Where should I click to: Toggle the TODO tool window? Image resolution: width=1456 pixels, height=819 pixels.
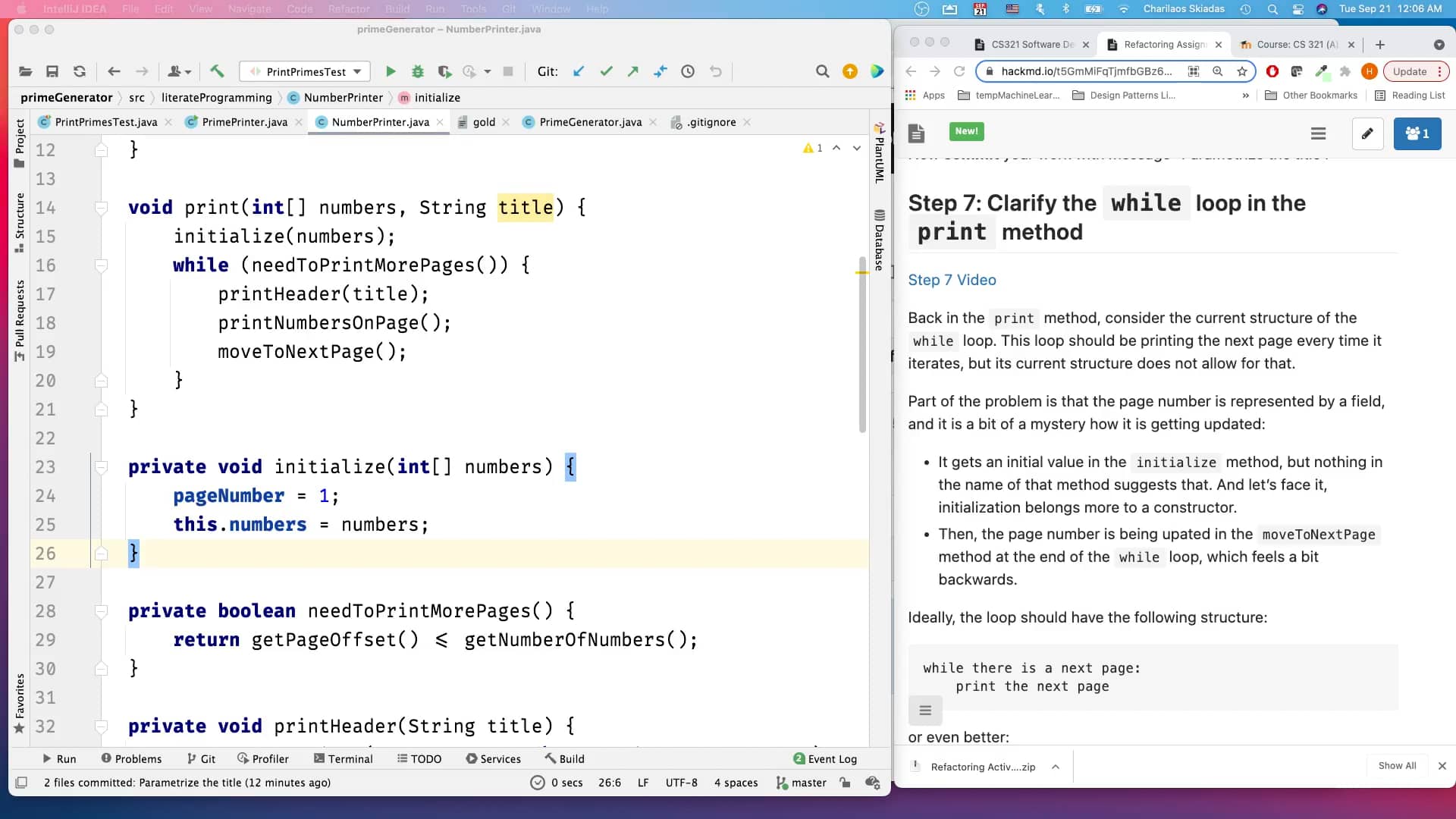click(x=419, y=758)
